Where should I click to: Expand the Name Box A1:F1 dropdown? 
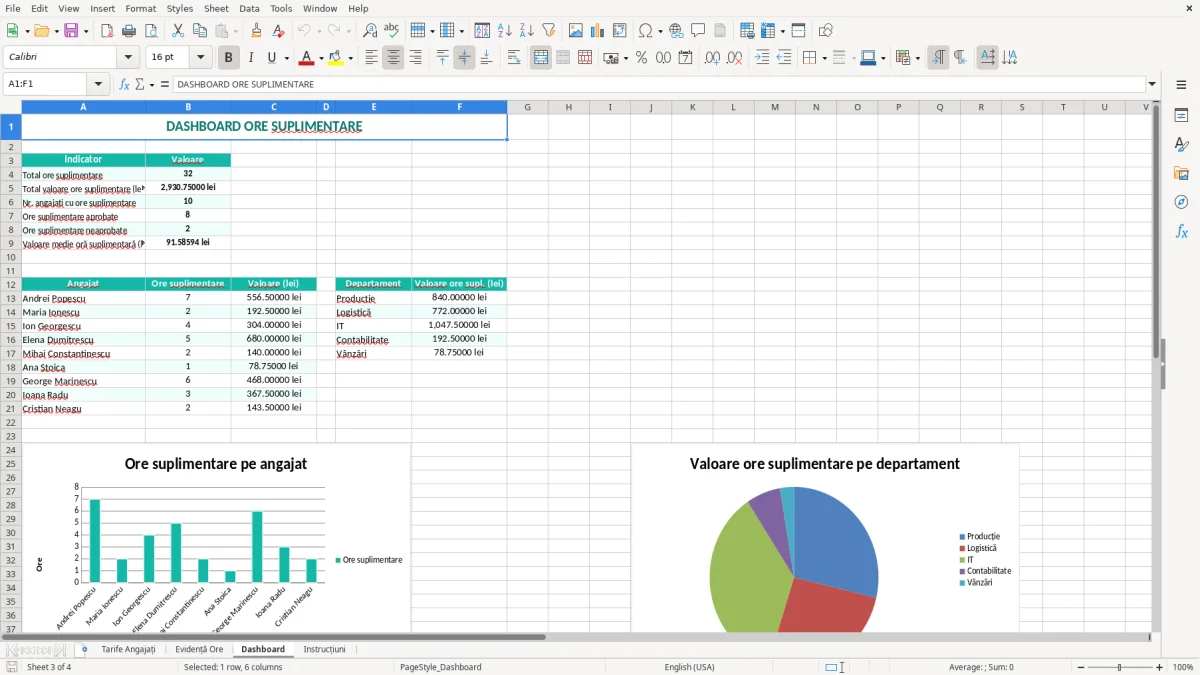pos(98,84)
